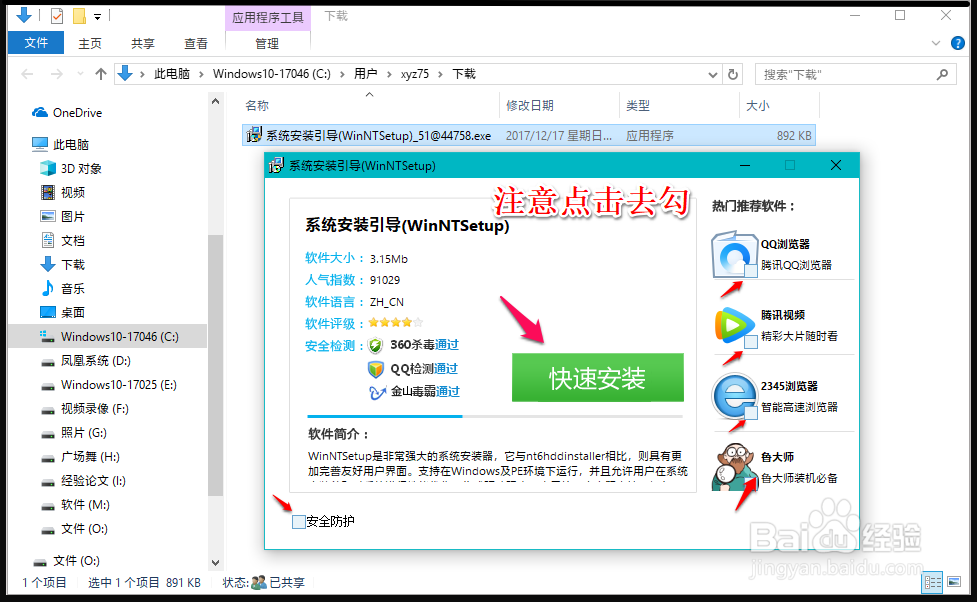Open the 管理 ribbon tab
Screen dimensions: 977x602
[x=267, y=44]
